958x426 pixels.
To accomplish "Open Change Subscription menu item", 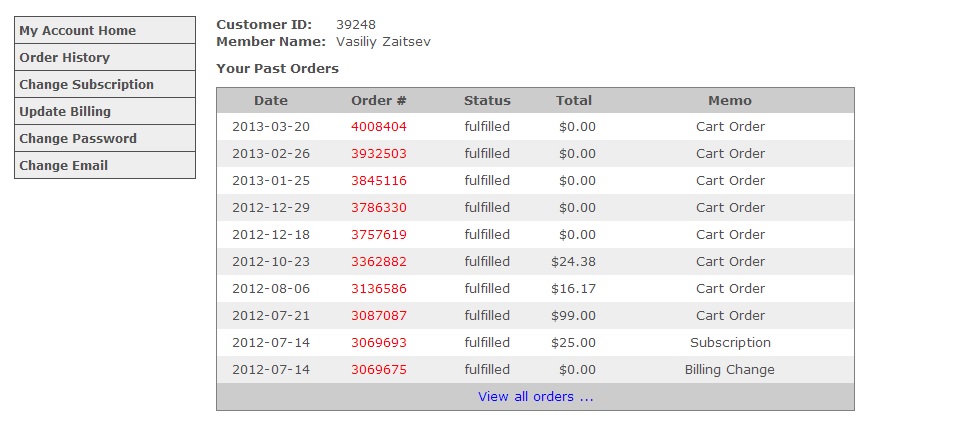I will coord(86,85).
